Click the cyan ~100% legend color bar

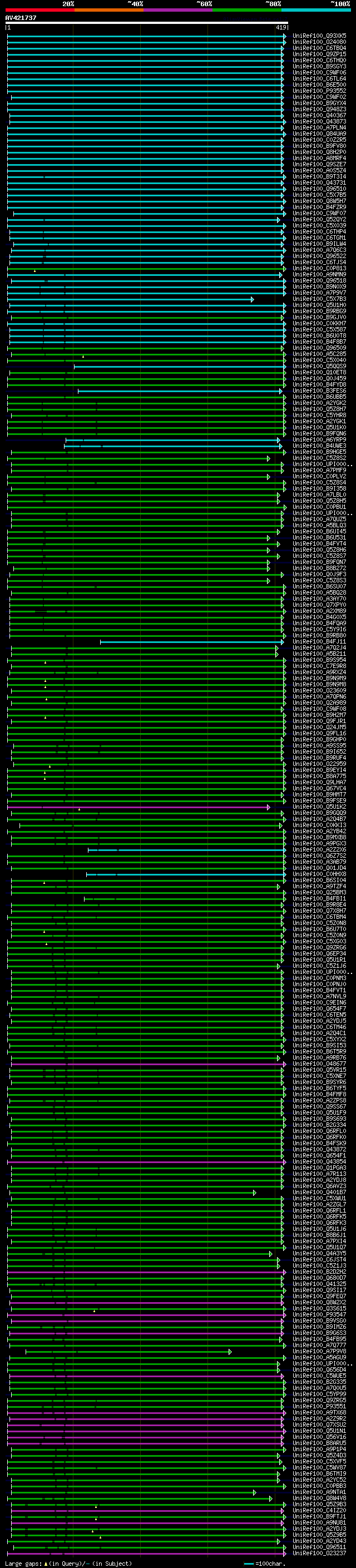coord(316,10)
